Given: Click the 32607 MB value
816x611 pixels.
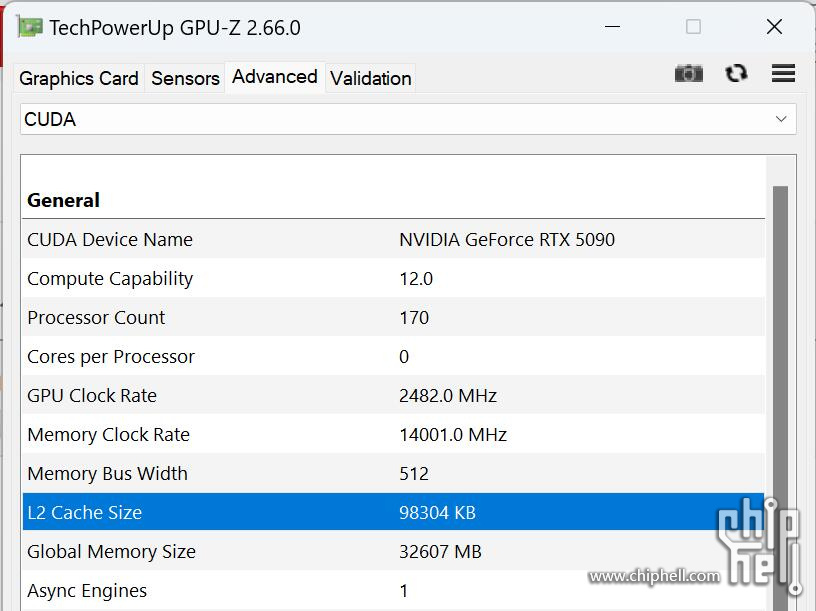Looking at the screenshot, I should coord(440,552).
